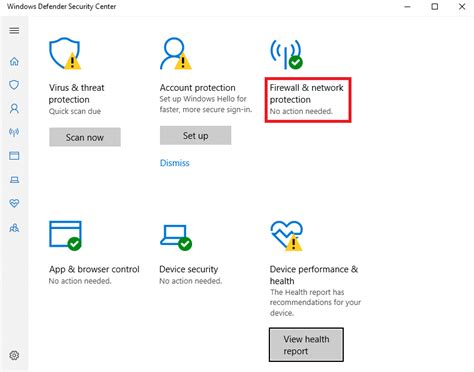
Task: Click the Scan now button
Action: click(85, 137)
